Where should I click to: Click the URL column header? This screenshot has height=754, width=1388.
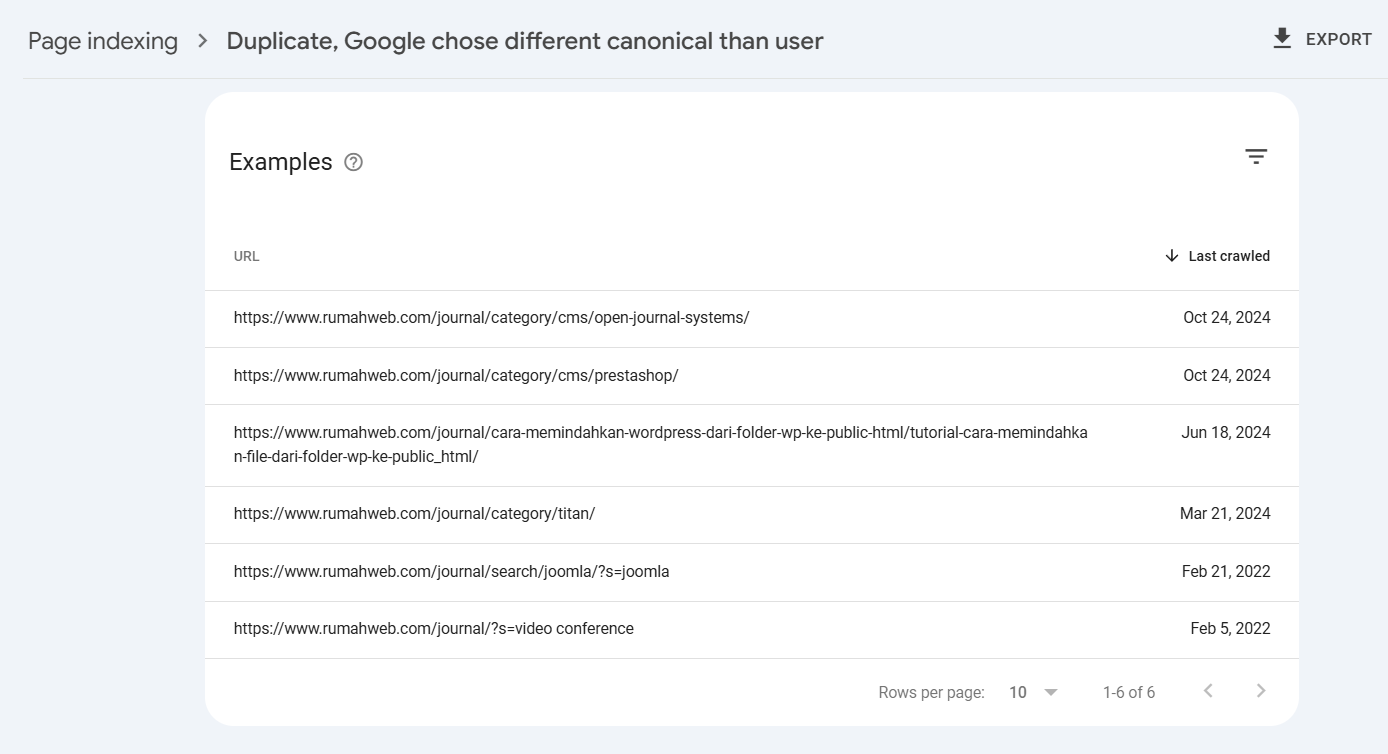(x=246, y=256)
